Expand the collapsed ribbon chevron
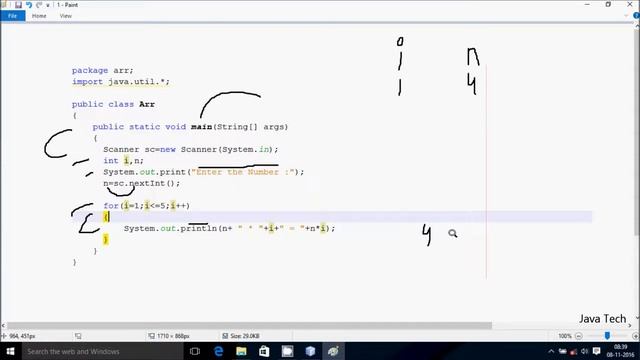640x360 pixels. (626, 16)
